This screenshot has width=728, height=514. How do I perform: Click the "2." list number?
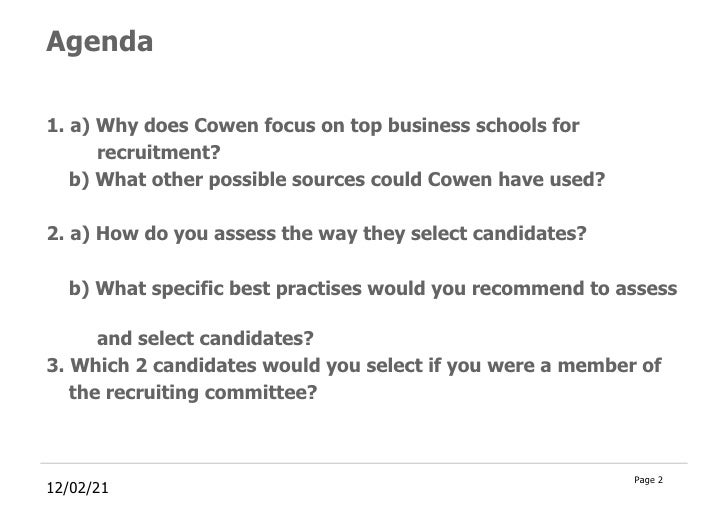click(55, 234)
